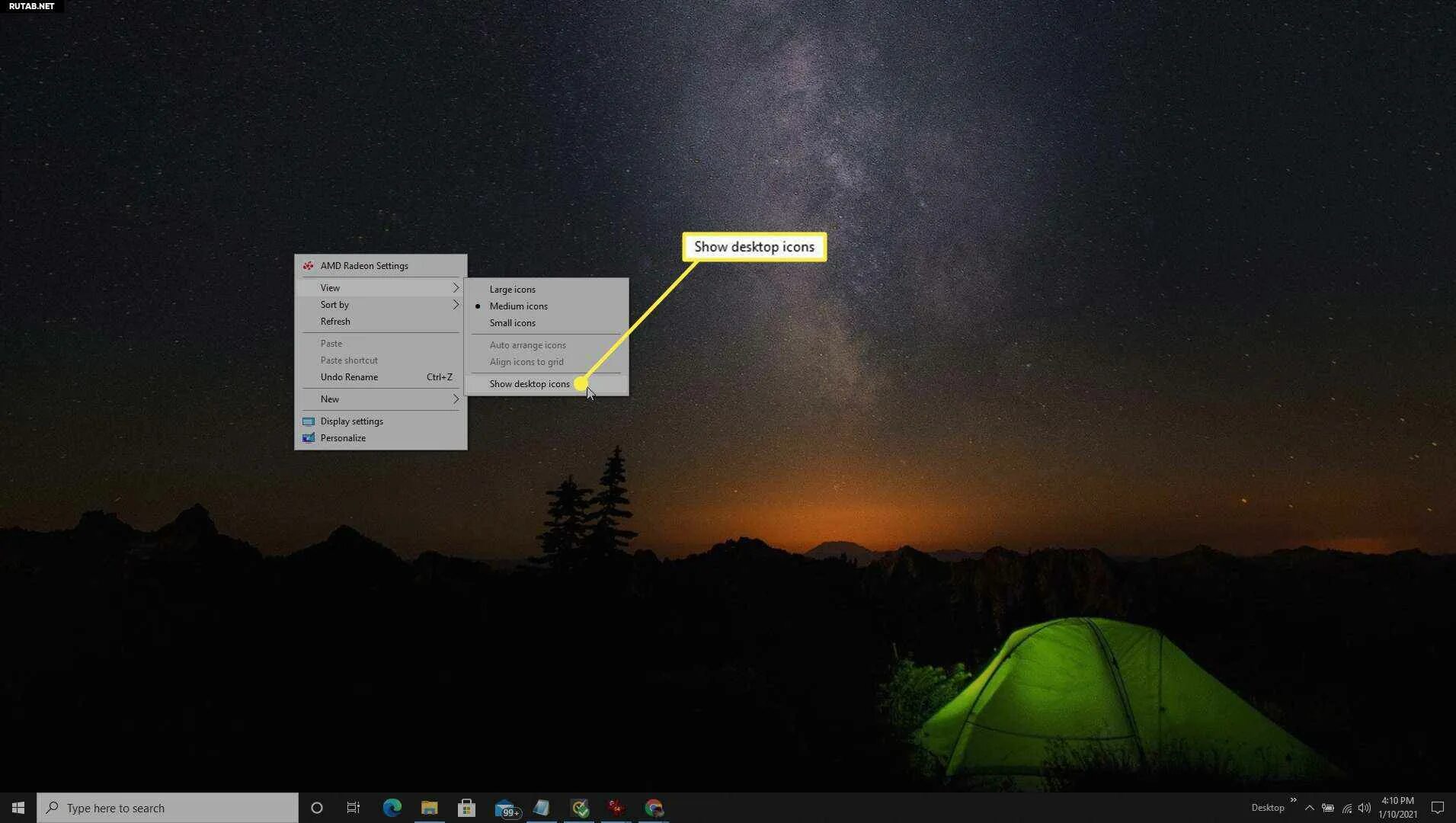
Task: Expand the Sort by submenu
Action: pos(381,305)
